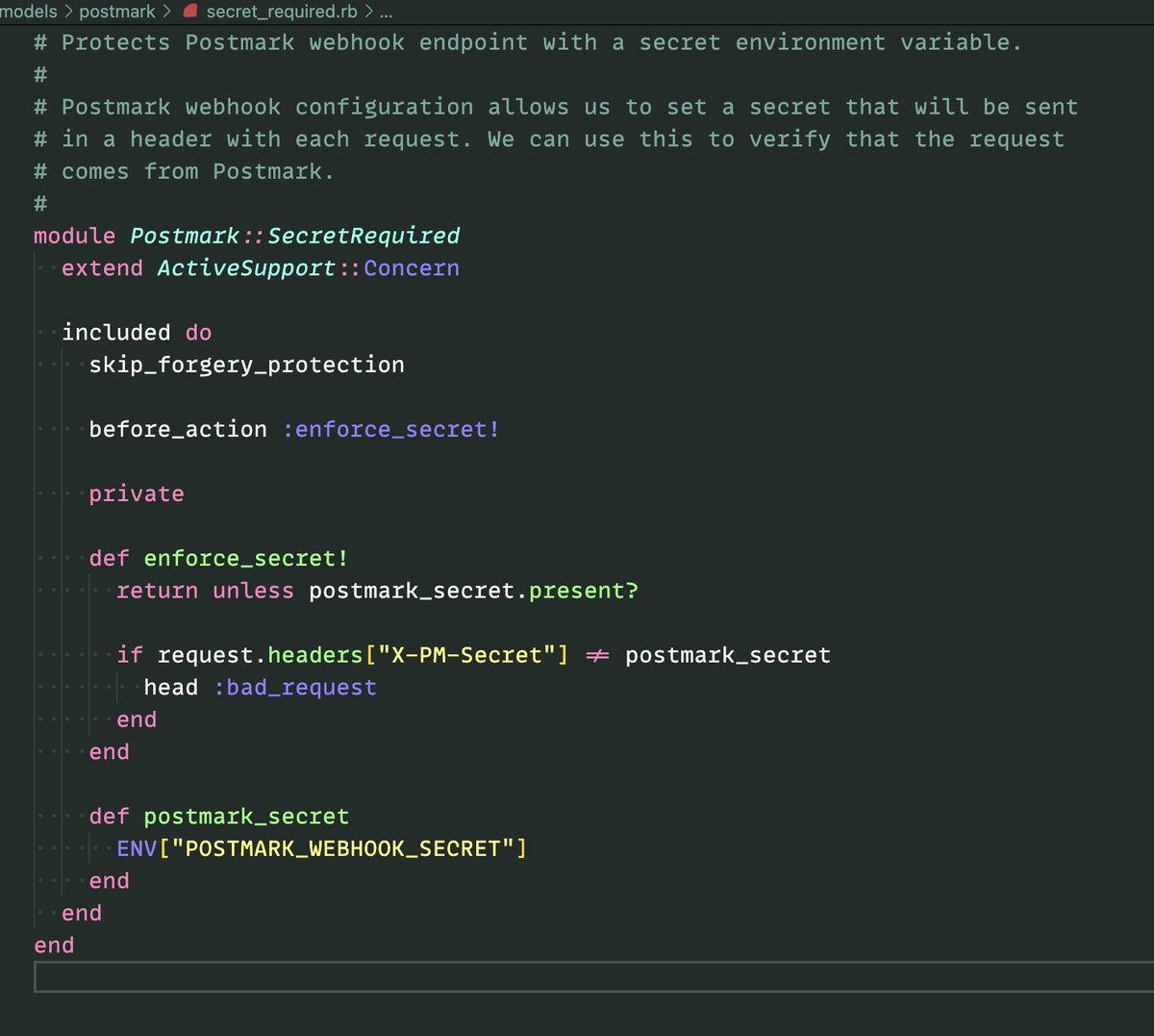Click the 'models' breadcrumb segment
Image resolution: width=1154 pixels, height=1036 pixels.
pyautogui.click(x=29, y=12)
